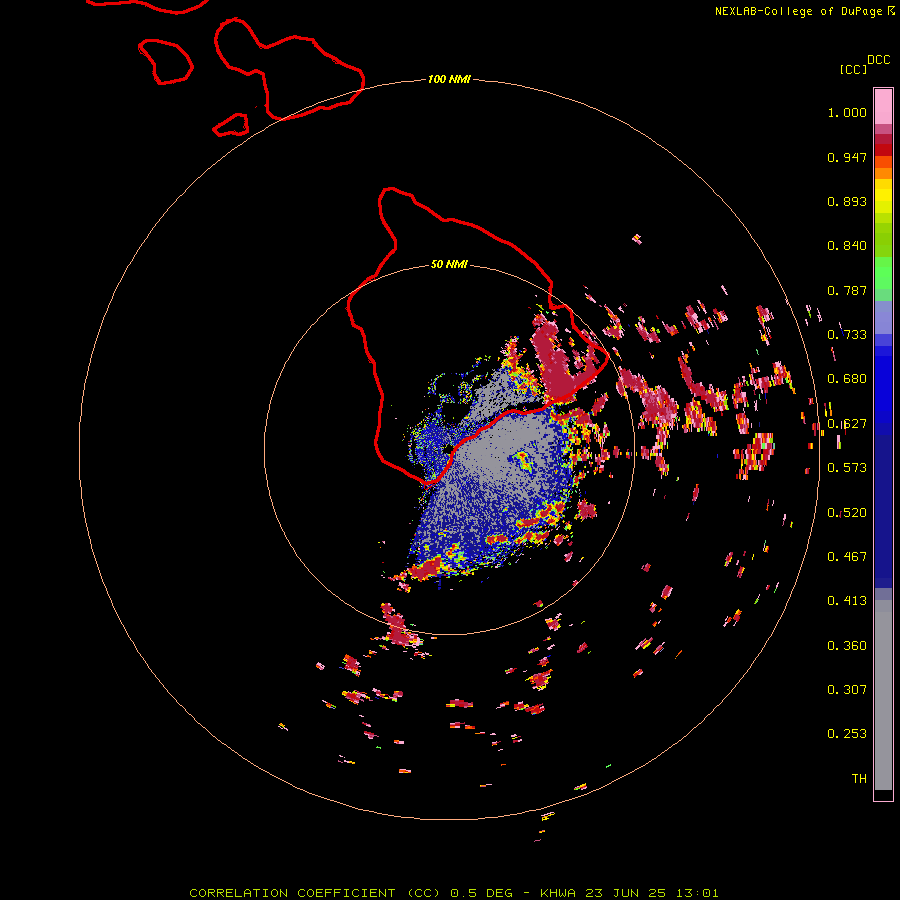Viewport: 900px width, 900px height.
Task: Click the 0.253 scale value
Action: click(847, 734)
